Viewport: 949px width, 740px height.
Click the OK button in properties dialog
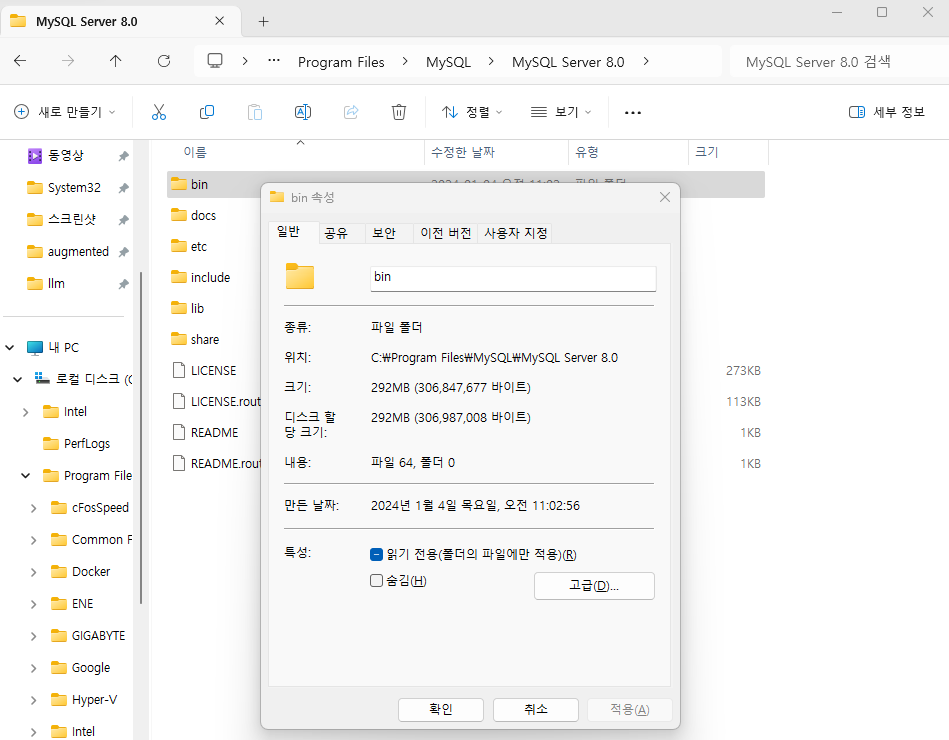pos(441,709)
